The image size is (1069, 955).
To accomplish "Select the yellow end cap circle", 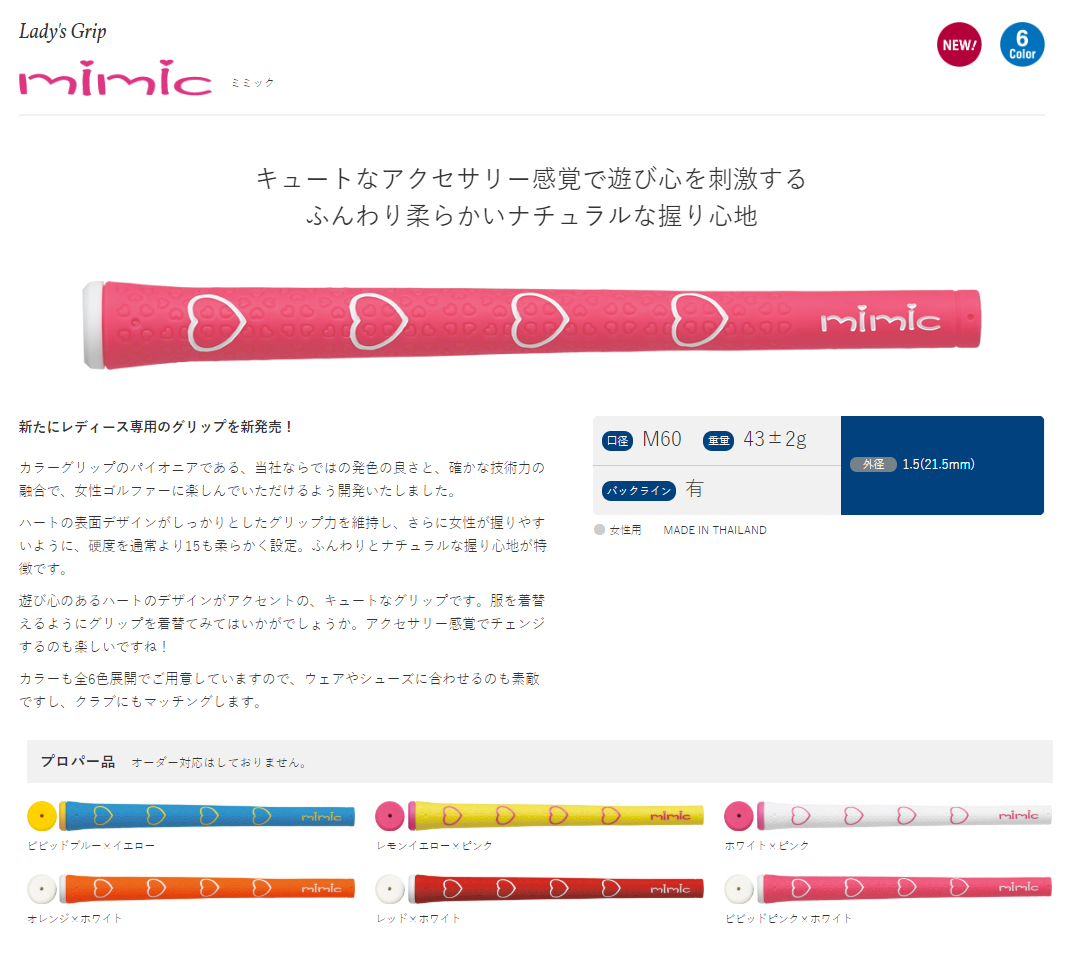I will coord(42,815).
